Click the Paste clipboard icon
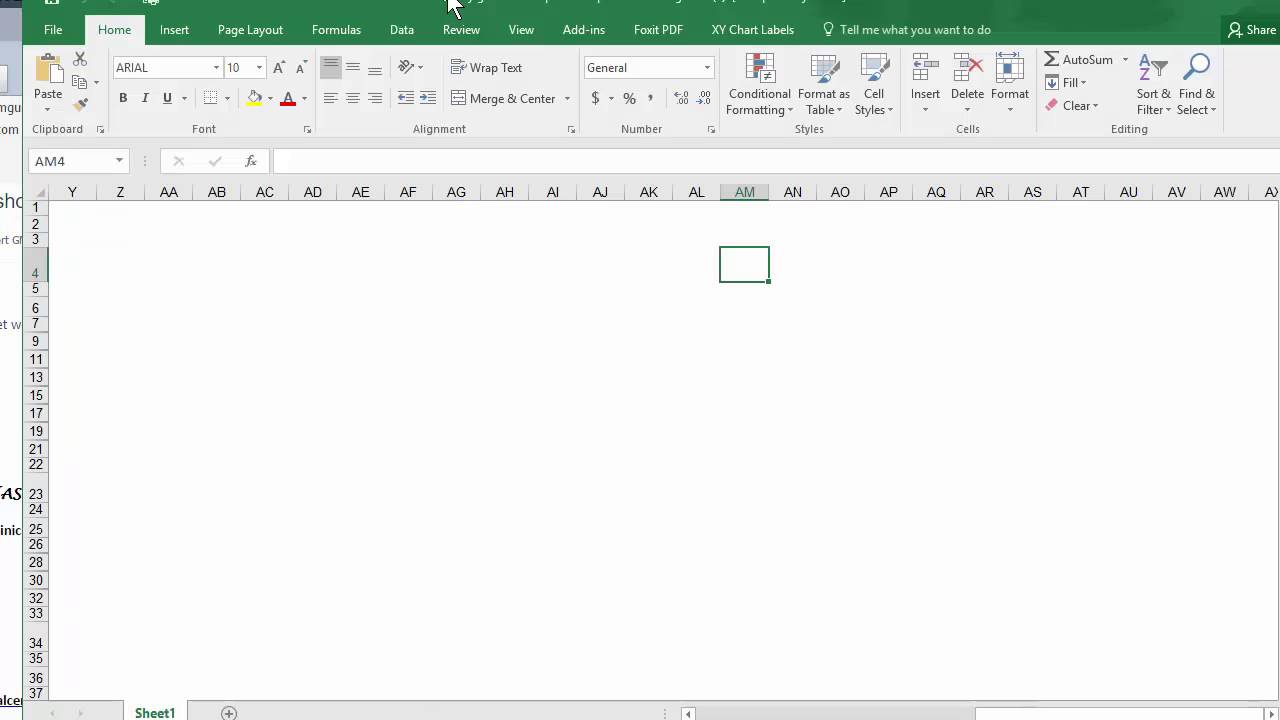This screenshot has width=1280, height=720. point(48,69)
